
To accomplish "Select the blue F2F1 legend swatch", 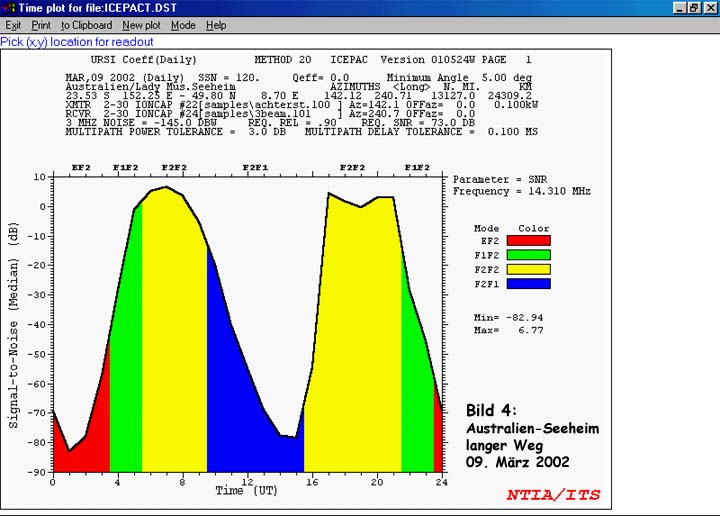I will coord(529,284).
